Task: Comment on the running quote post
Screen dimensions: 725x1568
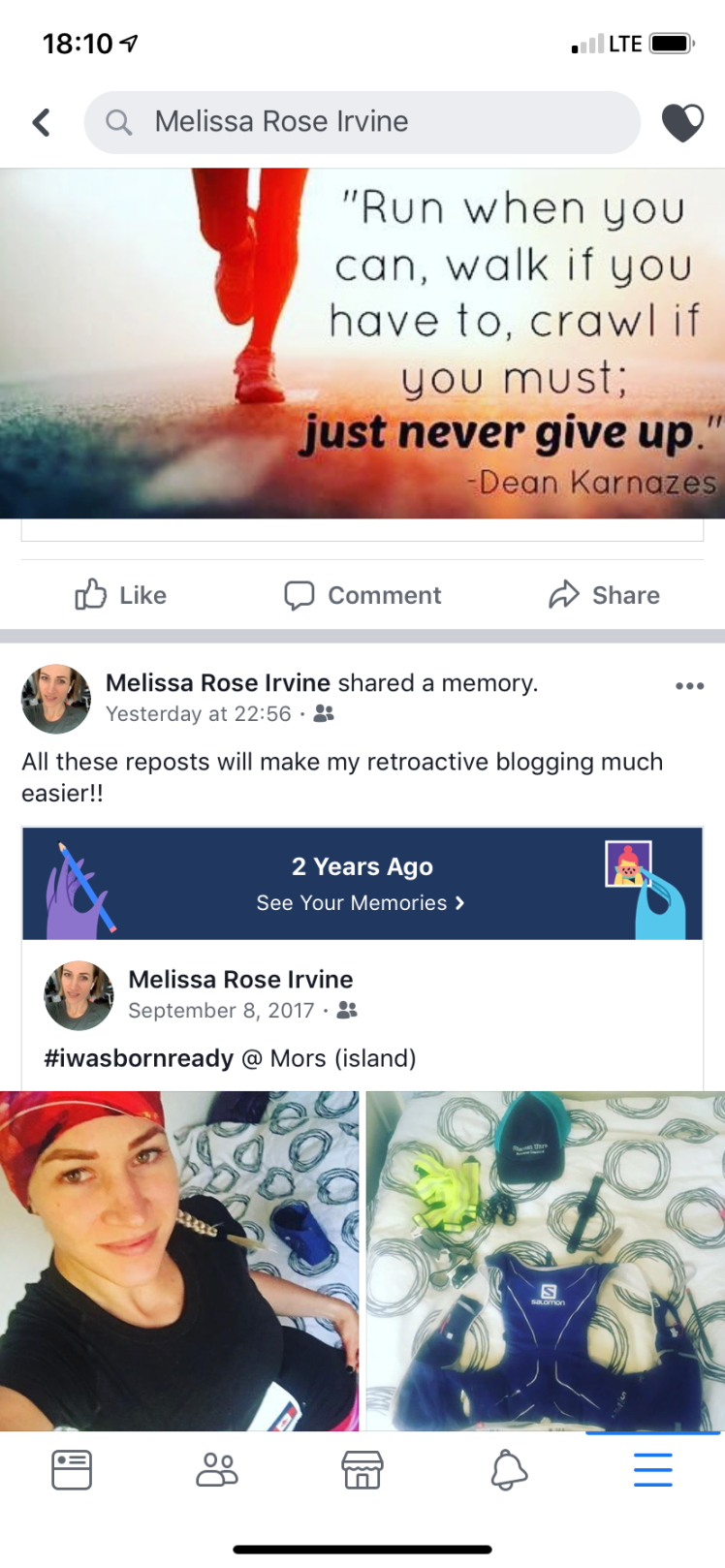Action: click(362, 595)
